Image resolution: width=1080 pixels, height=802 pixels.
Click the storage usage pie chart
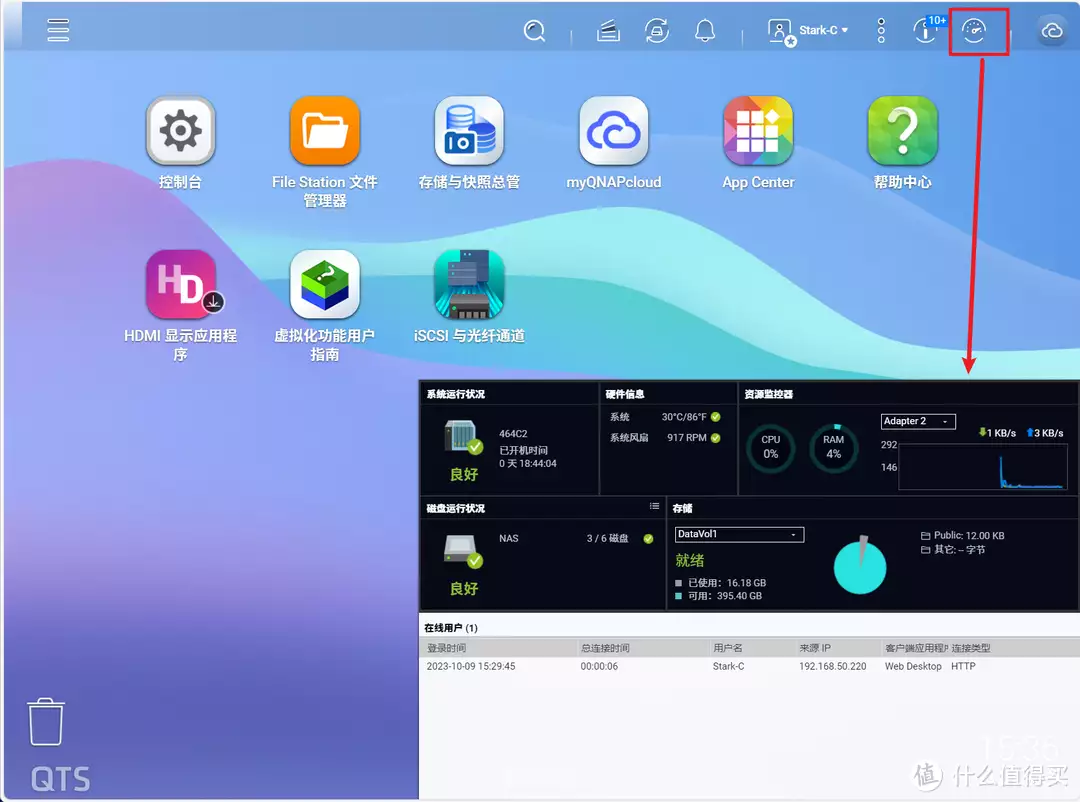[860, 566]
